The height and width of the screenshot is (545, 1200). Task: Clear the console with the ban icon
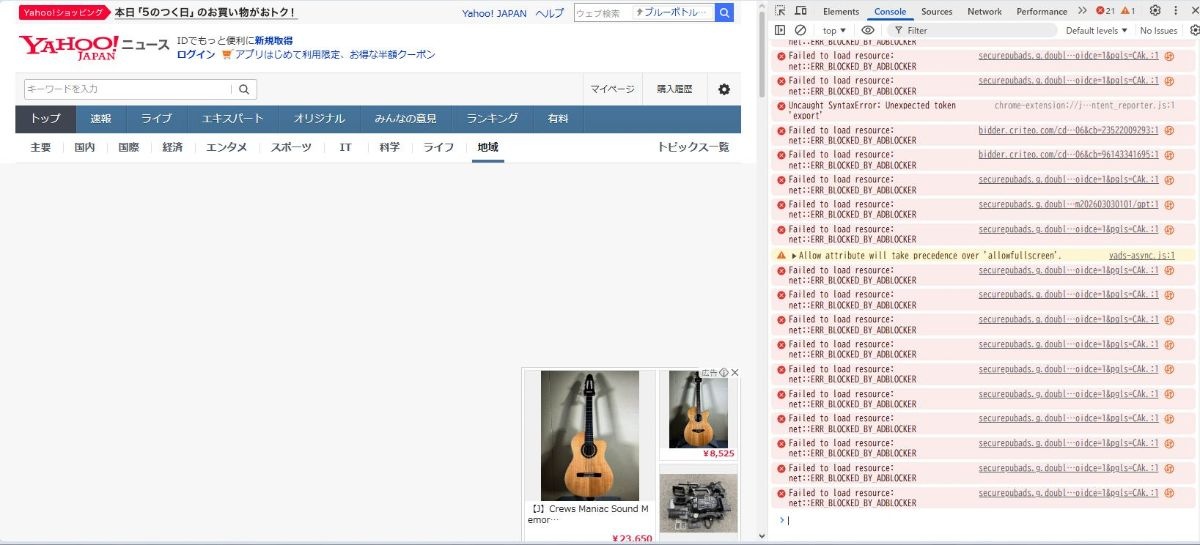pyautogui.click(x=800, y=31)
